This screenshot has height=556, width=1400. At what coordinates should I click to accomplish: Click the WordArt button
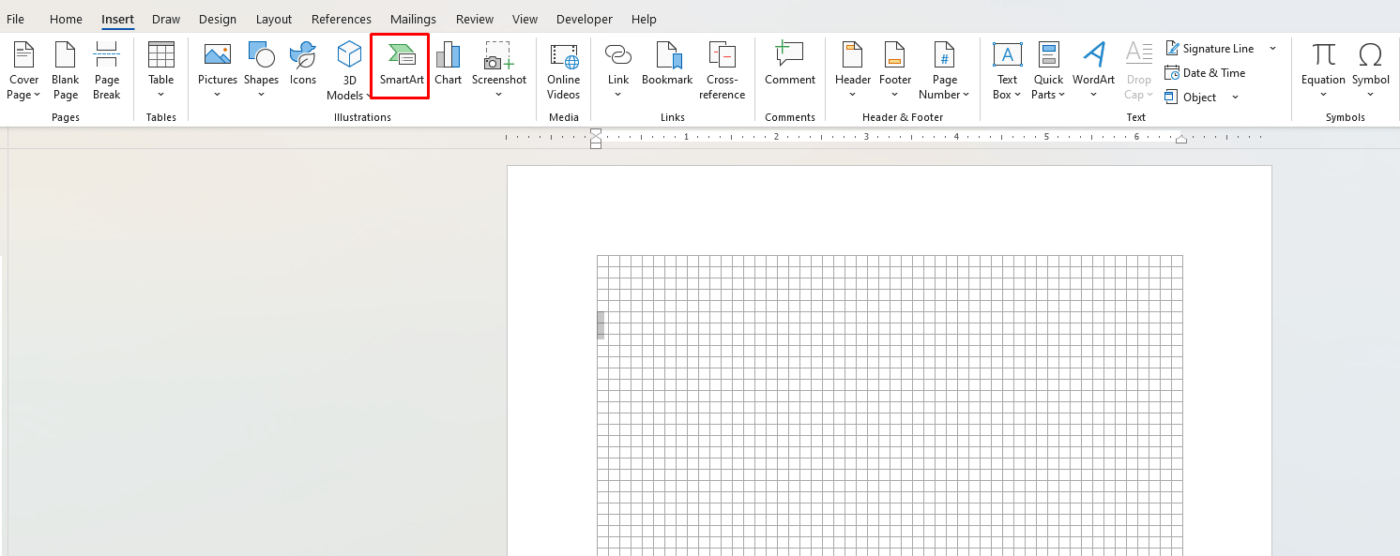point(1093,64)
